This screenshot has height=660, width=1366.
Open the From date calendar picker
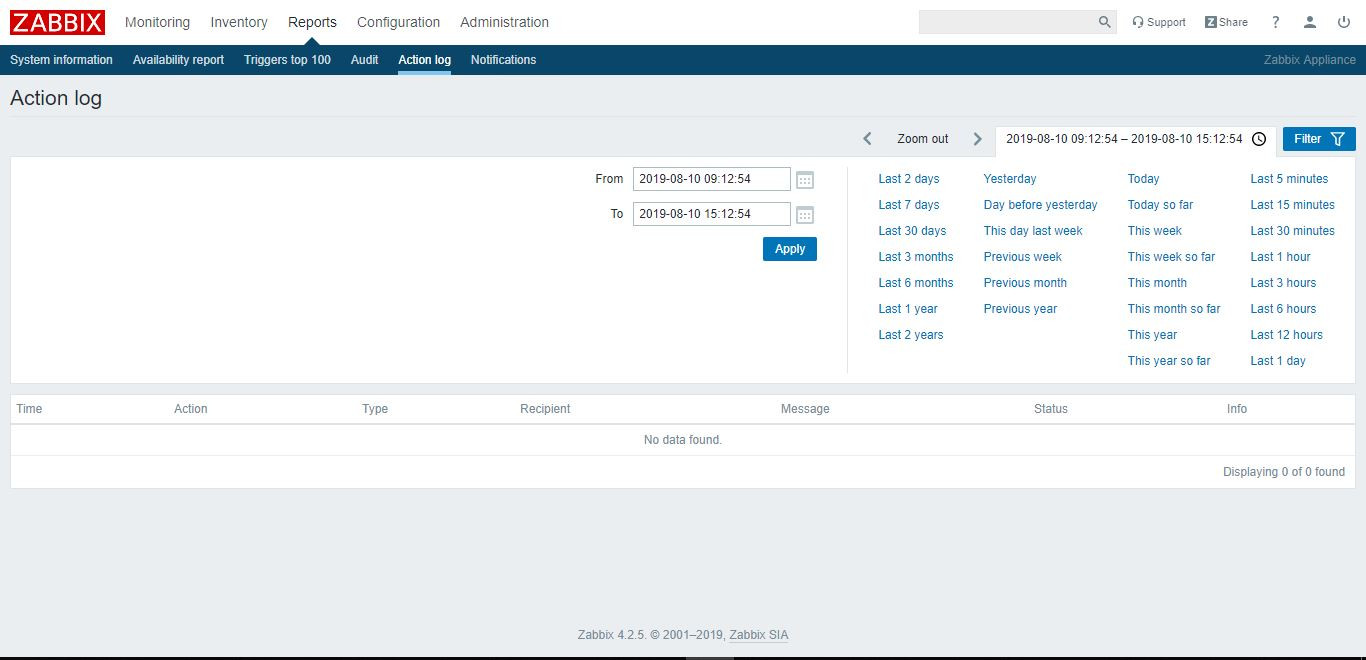[x=805, y=179]
